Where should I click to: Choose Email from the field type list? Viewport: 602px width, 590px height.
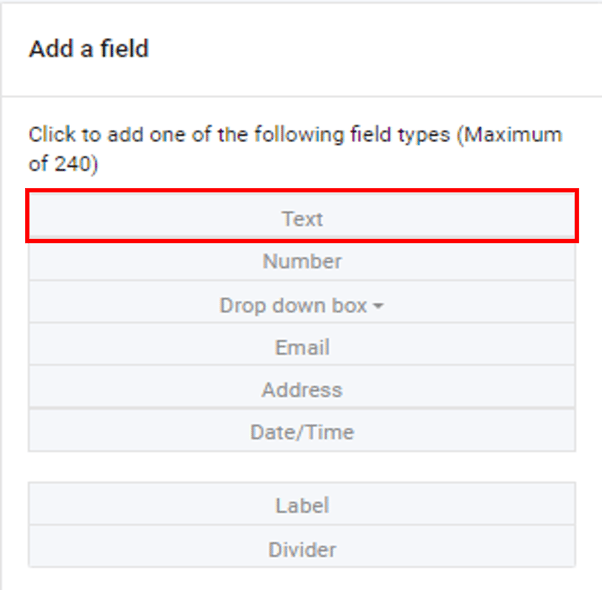point(302,347)
